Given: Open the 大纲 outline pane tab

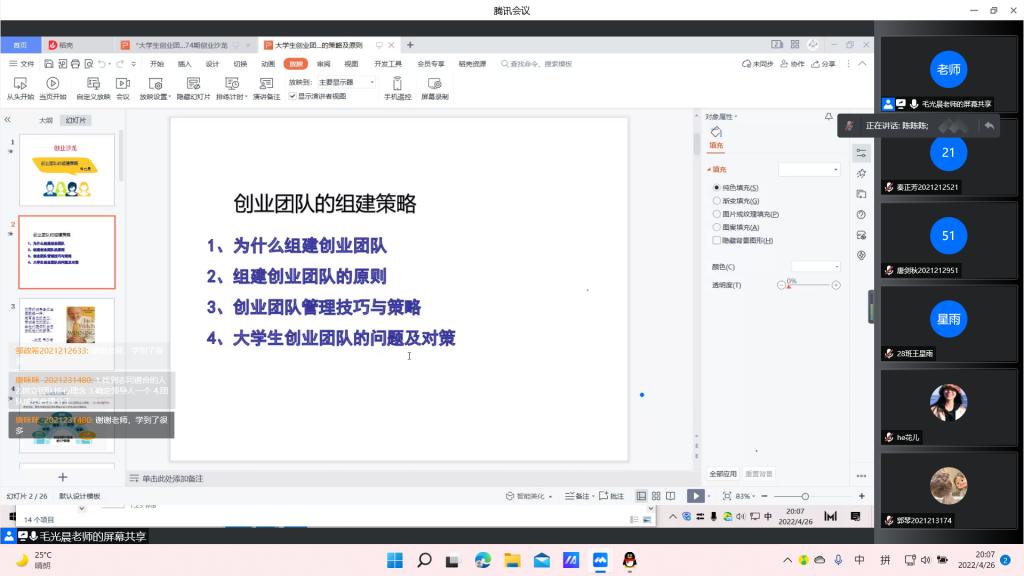Looking at the screenshot, I should (46, 120).
